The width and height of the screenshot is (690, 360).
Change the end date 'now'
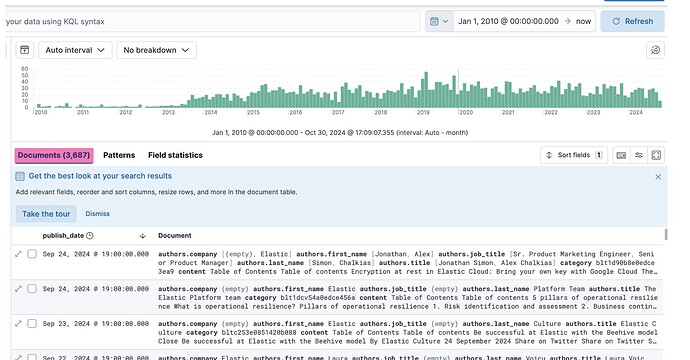(x=583, y=21)
